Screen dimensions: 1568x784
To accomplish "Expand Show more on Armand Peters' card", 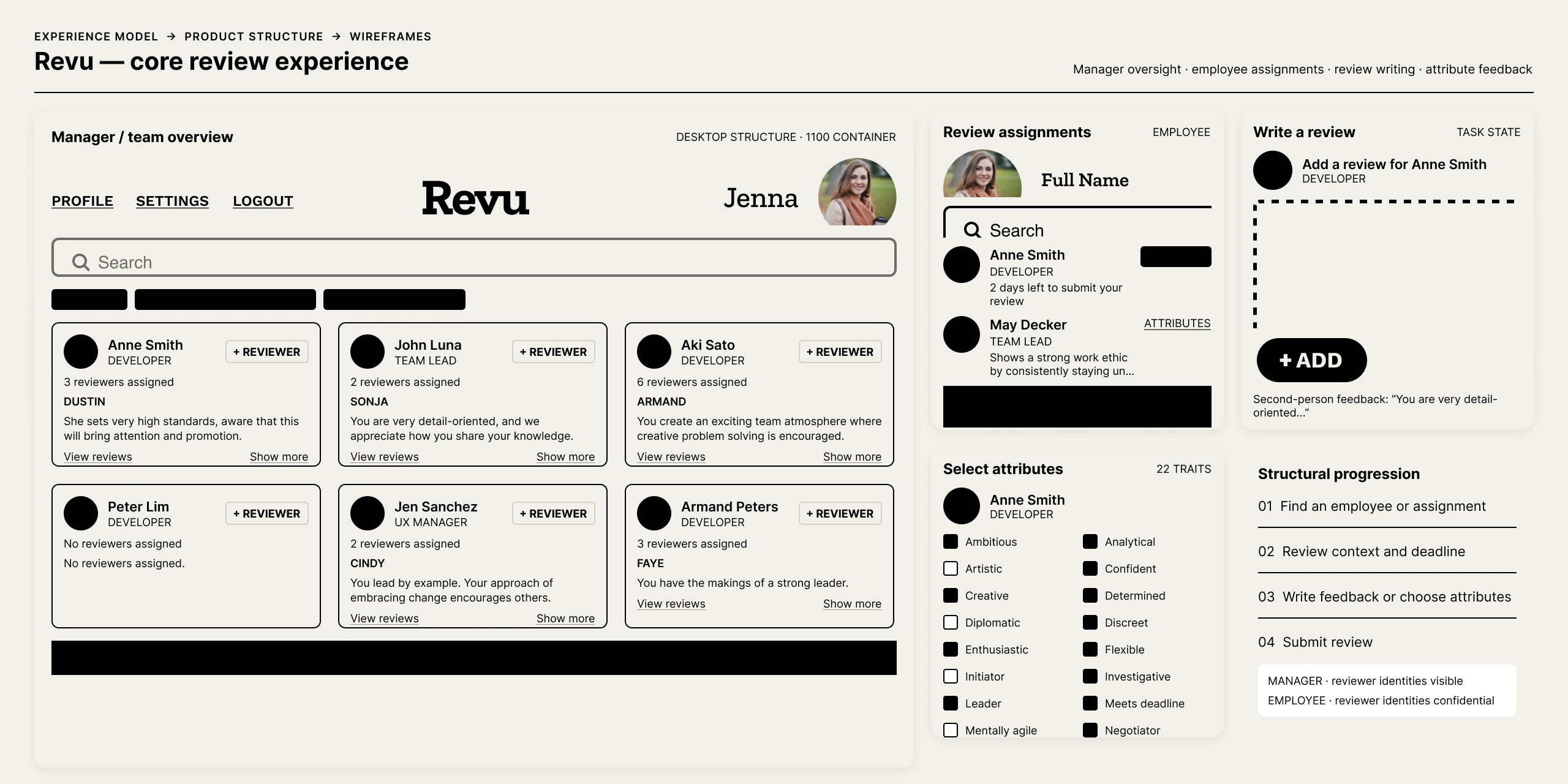I will (852, 604).
